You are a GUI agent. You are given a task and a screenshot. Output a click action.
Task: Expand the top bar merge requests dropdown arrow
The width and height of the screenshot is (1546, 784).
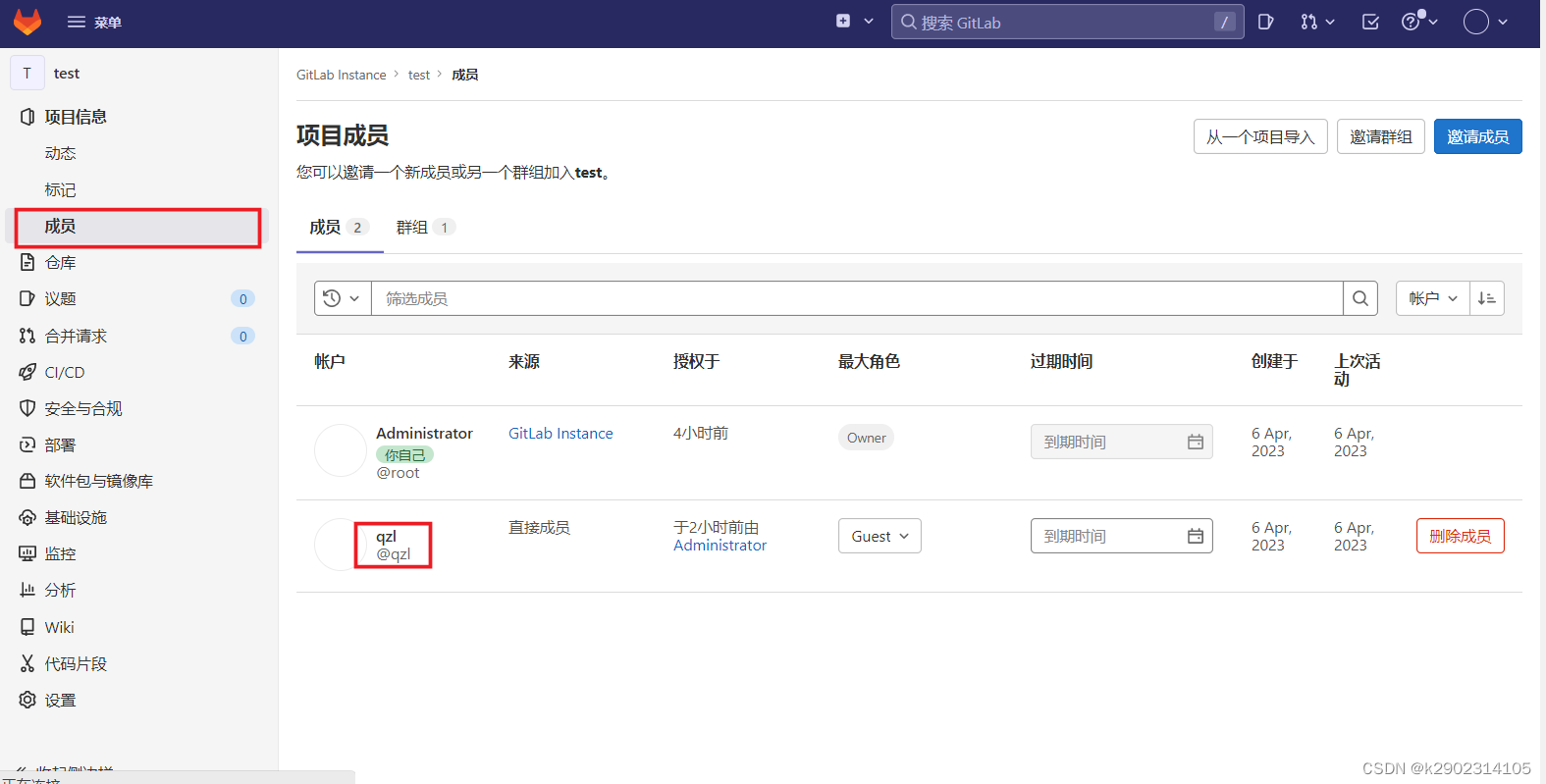point(1330,22)
